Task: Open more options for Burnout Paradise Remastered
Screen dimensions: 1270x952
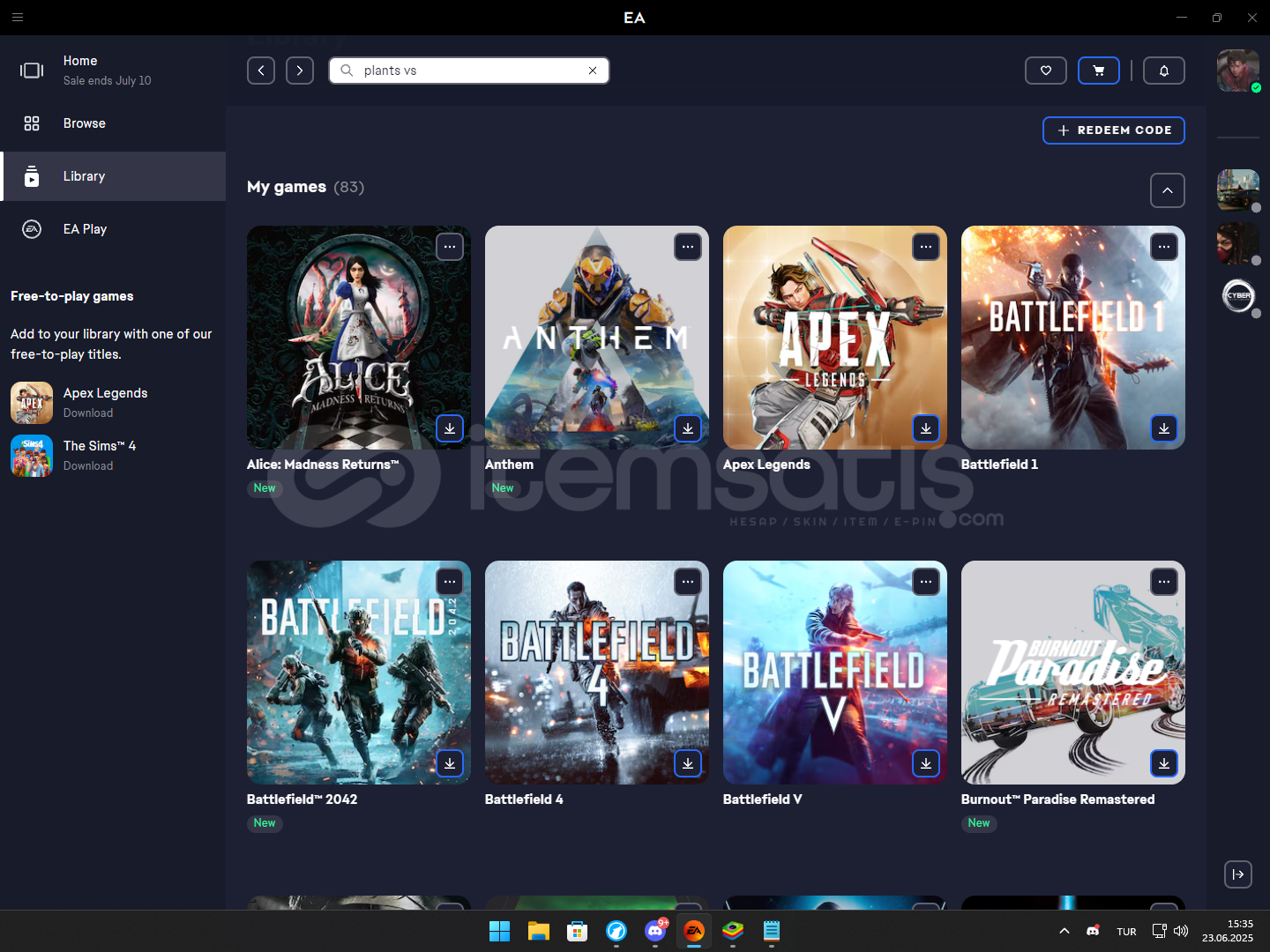Action: 1164,582
